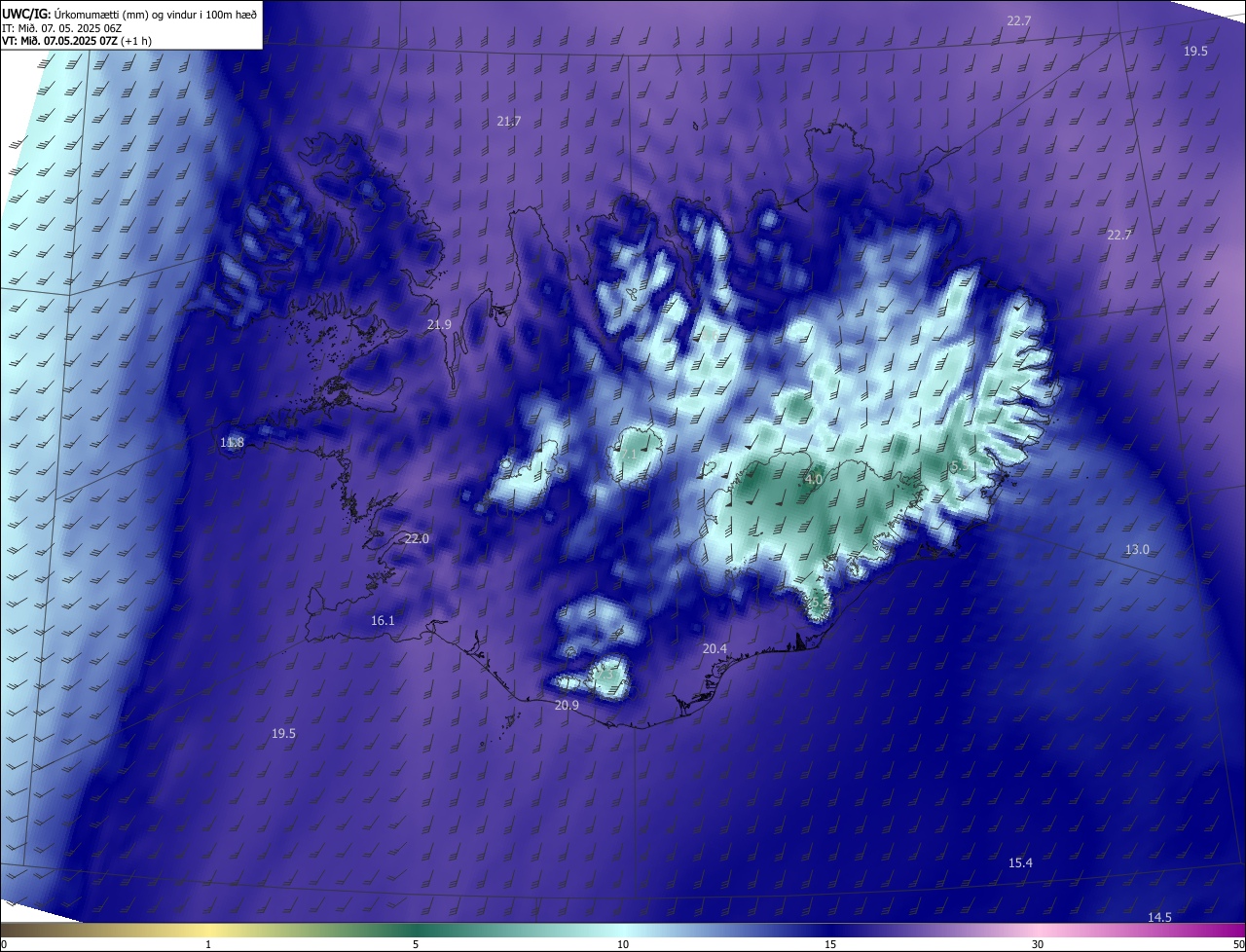Click the '11.8' value near the west coast
1246x952 pixels.
[232, 443]
